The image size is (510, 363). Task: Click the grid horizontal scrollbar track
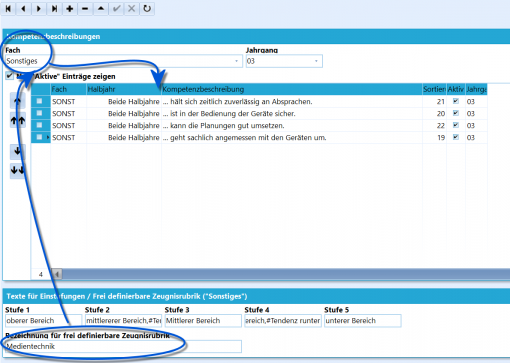tap(286, 274)
